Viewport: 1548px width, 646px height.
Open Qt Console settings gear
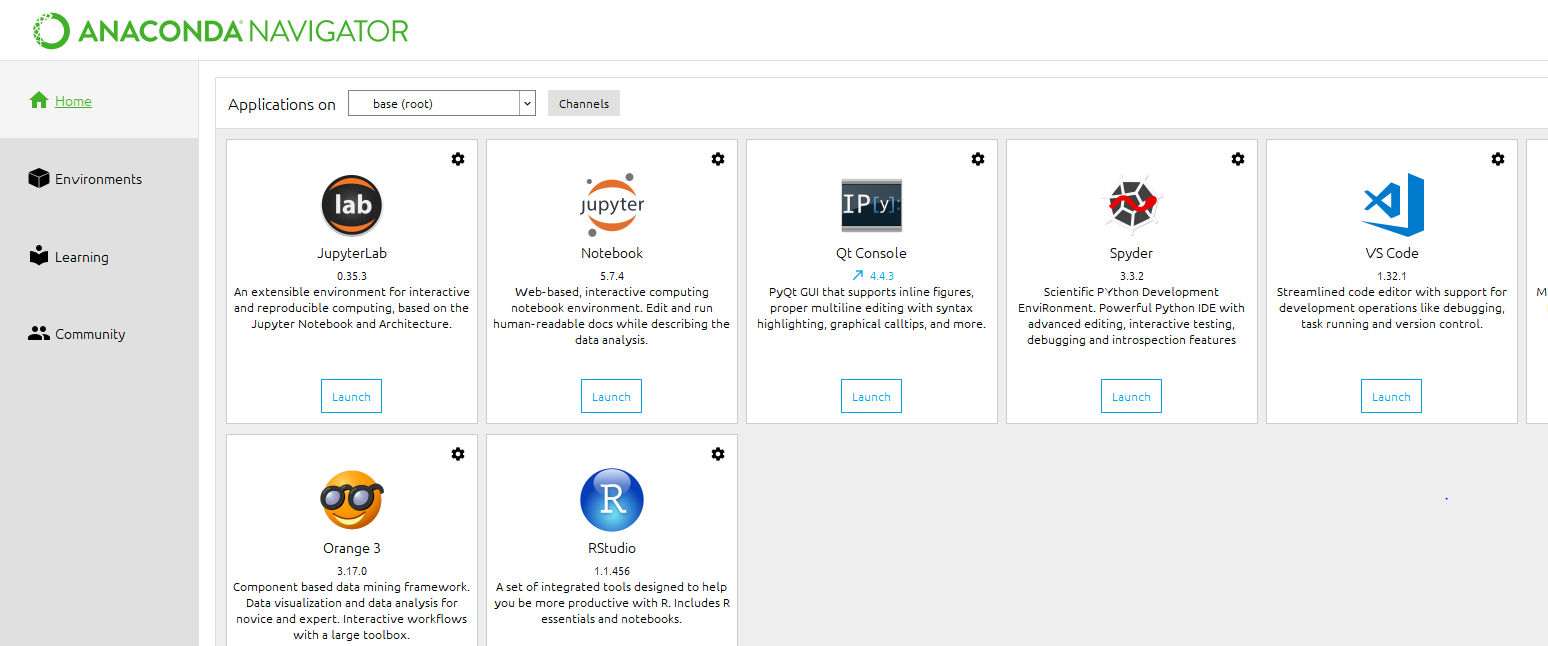point(978,159)
